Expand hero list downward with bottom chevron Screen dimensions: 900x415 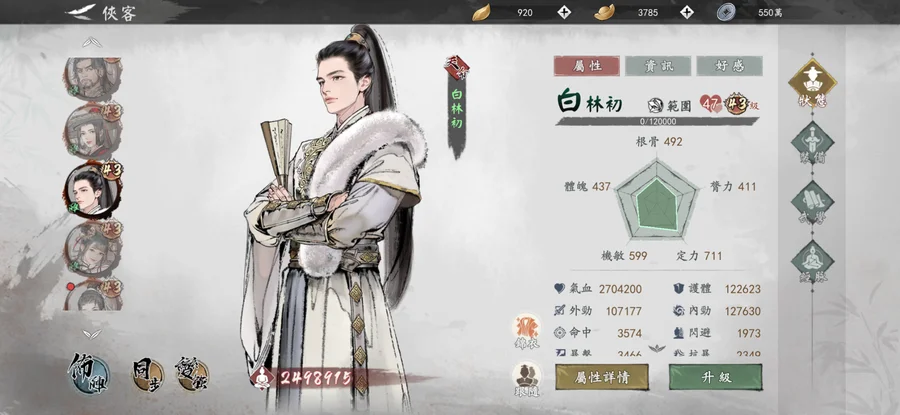pos(92,333)
